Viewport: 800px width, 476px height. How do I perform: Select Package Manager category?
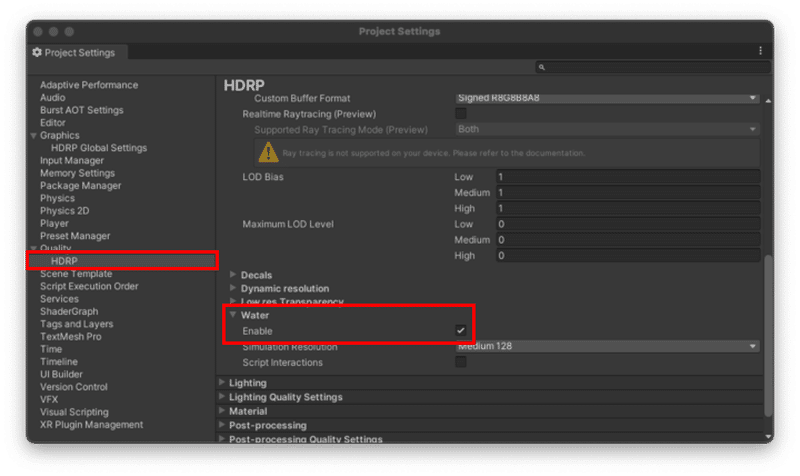(x=81, y=186)
